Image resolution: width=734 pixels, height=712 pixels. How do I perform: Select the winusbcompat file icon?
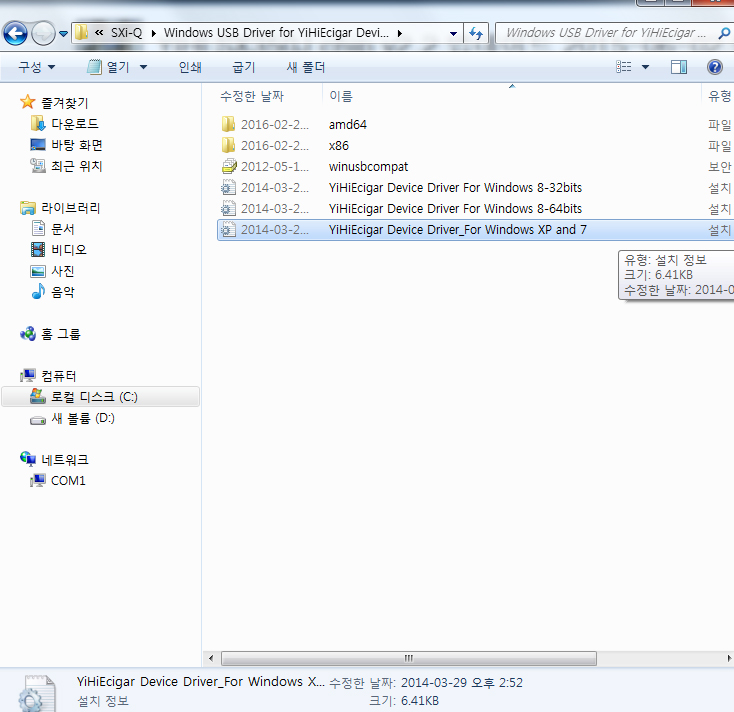[x=229, y=166]
